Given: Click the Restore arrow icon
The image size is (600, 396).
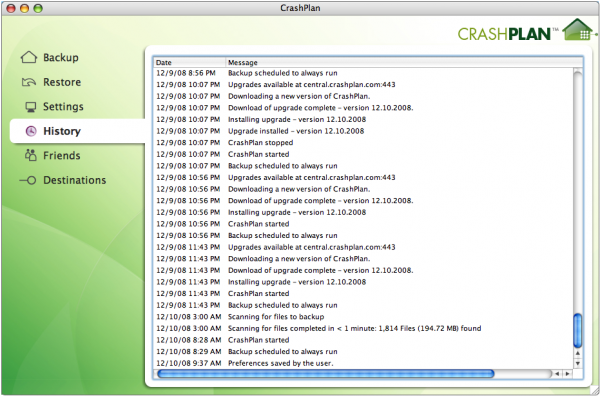Looking at the screenshot, I should (x=29, y=82).
